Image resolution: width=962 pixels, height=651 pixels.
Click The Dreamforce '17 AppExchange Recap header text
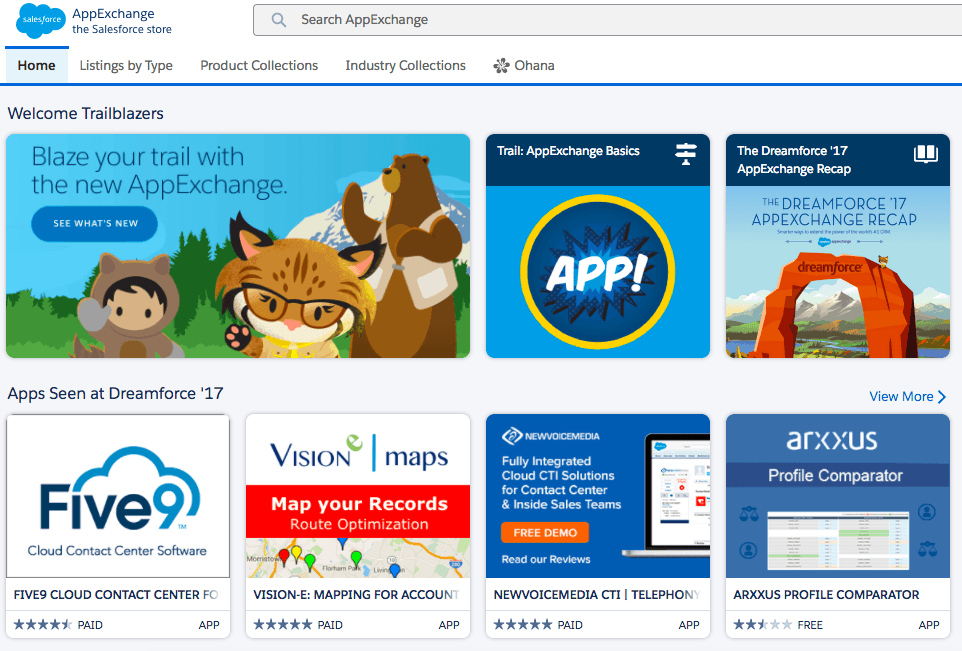[x=794, y=160]
